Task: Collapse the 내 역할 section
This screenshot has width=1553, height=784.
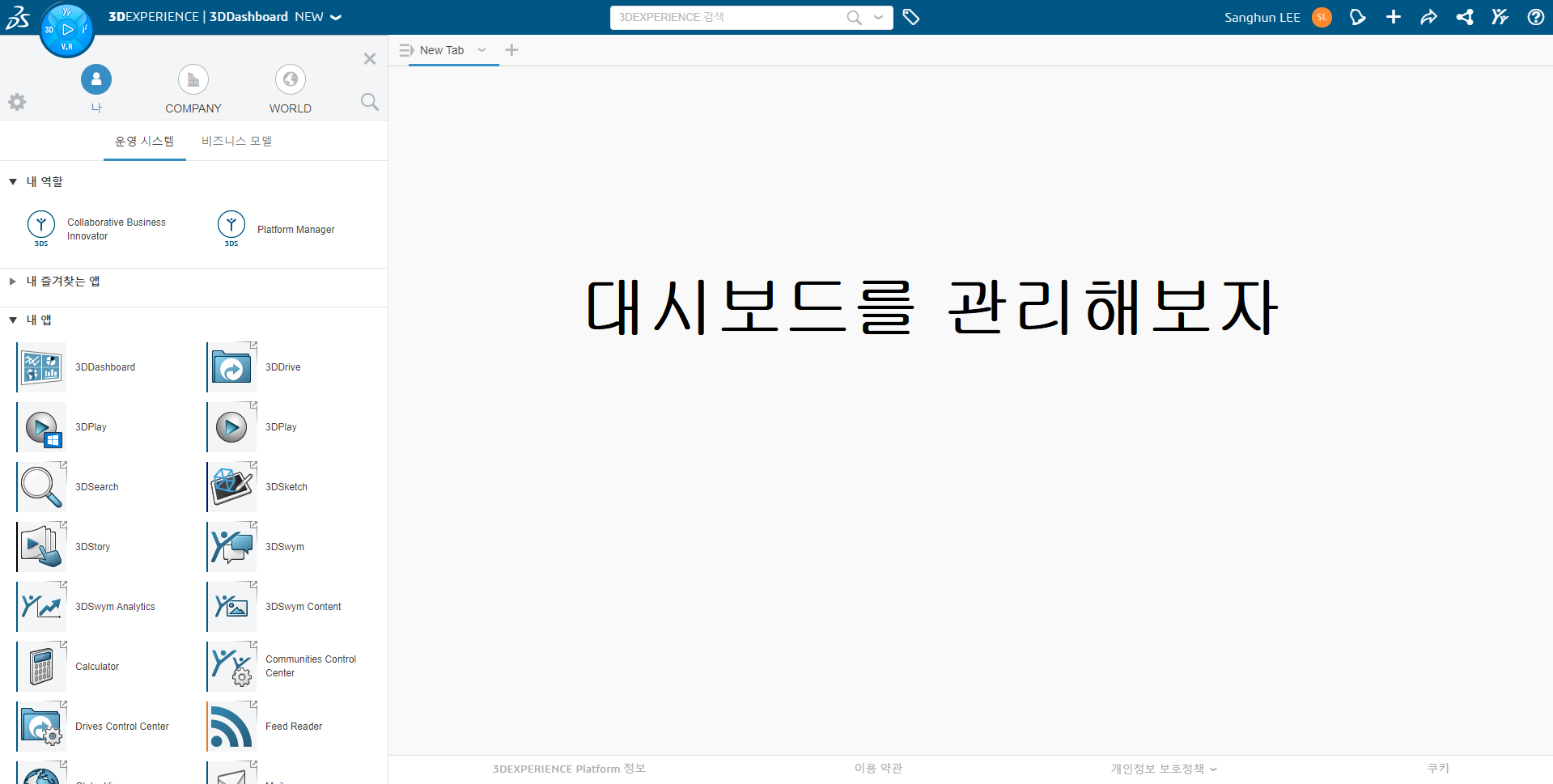Action: [13, 182]
